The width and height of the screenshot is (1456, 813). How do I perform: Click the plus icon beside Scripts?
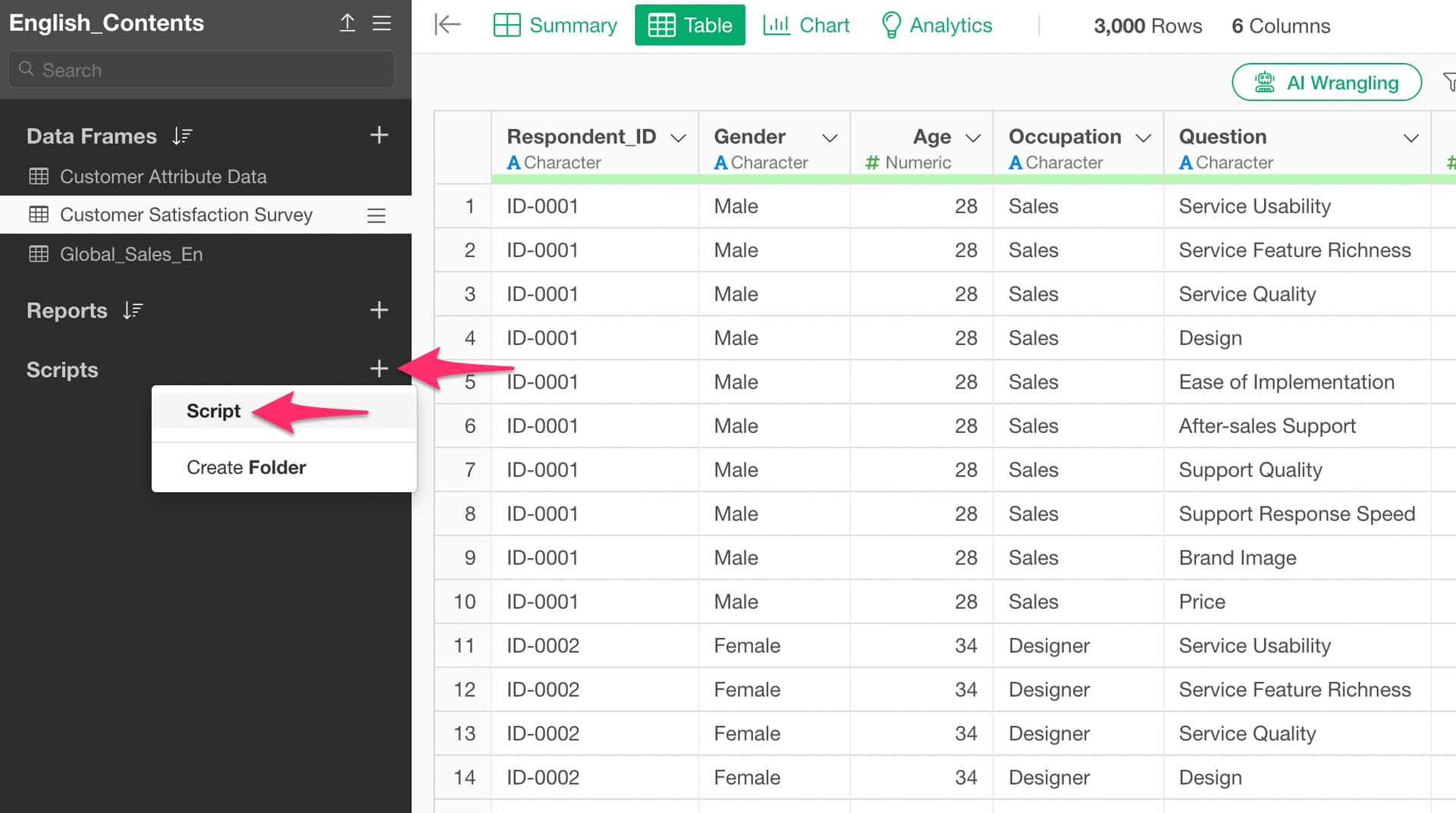click(x=378, y=369)
